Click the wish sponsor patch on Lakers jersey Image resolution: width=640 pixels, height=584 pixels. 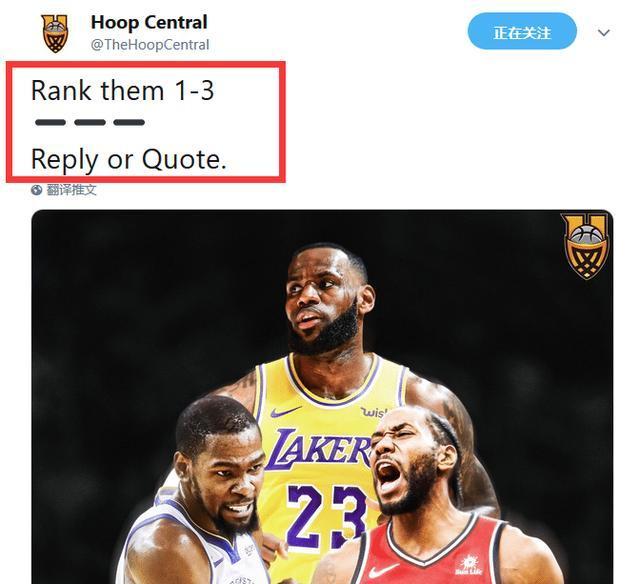[373, 412]
